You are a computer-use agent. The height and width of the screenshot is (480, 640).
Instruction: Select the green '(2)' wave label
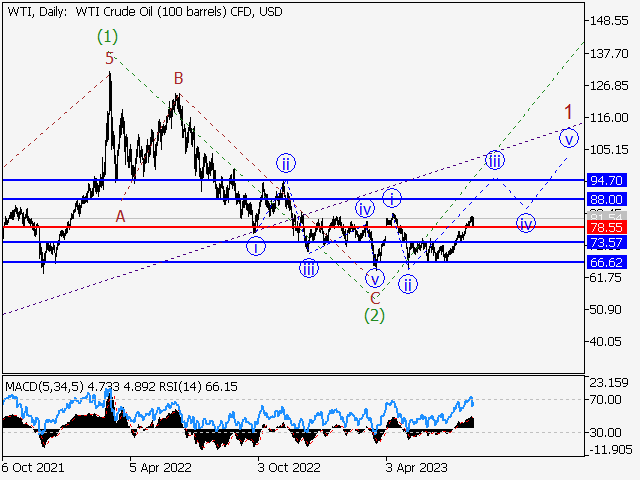pos(374,316)
